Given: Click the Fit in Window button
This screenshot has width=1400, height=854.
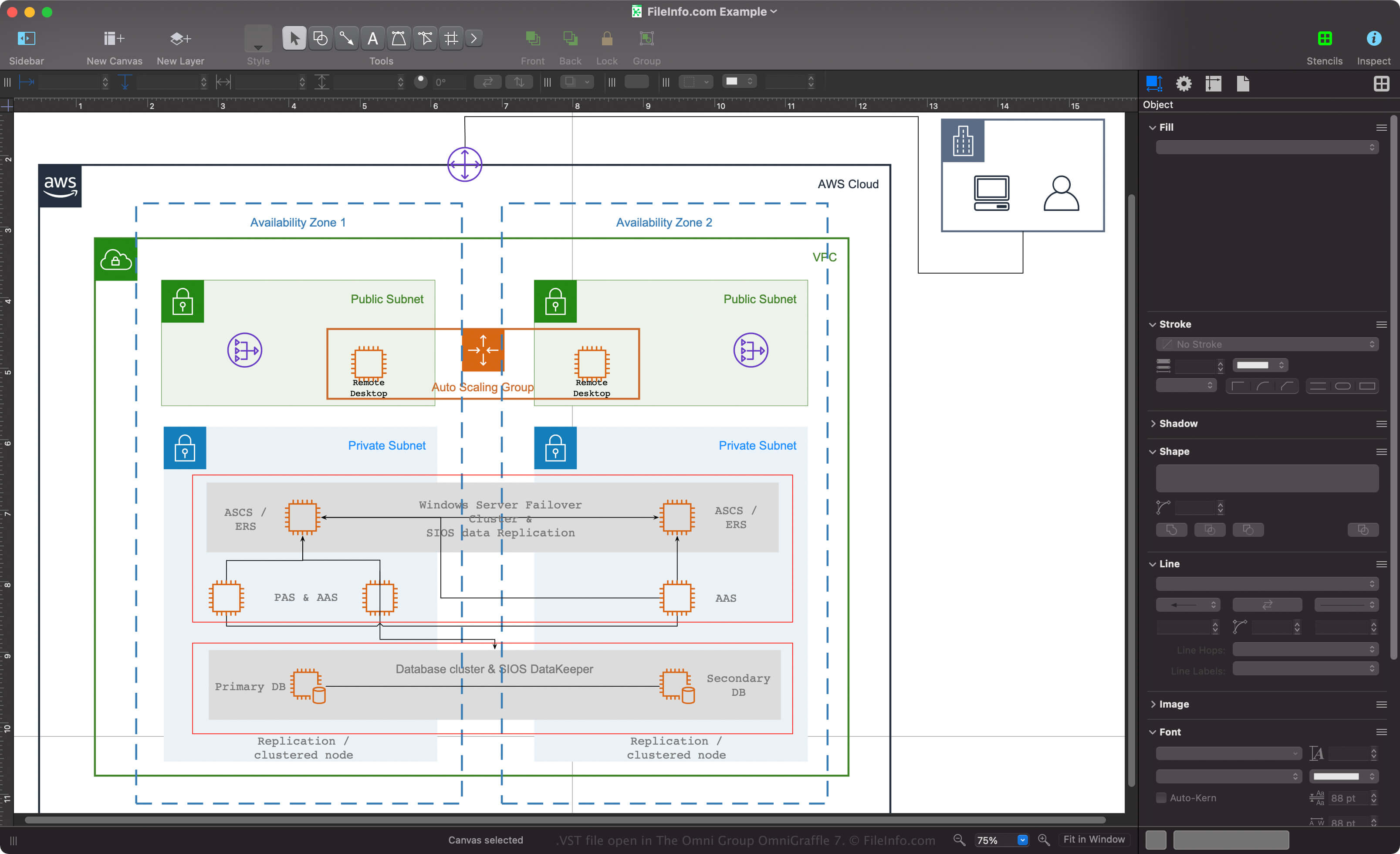Looking at the screenshot, I should 1093,840.
